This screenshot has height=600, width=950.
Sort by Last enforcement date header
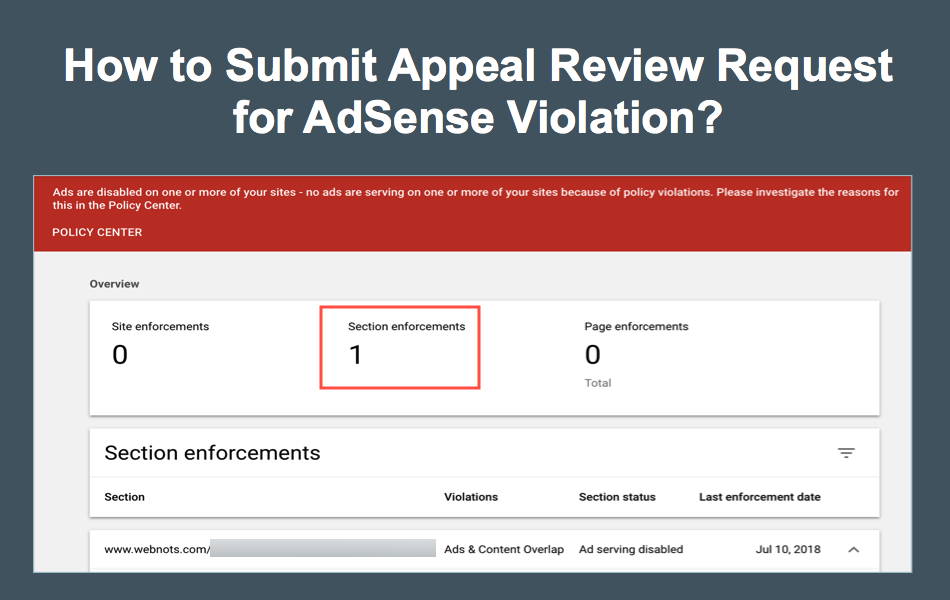click(760, 497)
